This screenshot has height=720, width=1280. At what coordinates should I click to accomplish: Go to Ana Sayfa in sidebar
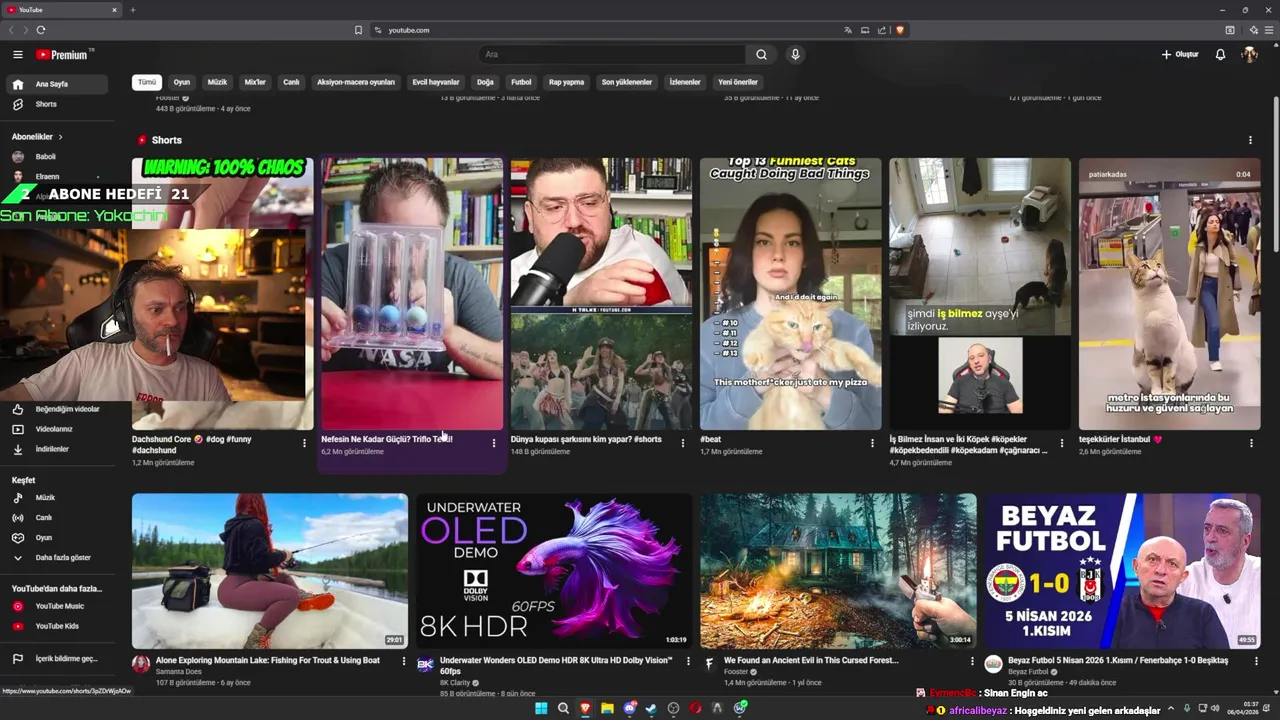click(56, 84)
